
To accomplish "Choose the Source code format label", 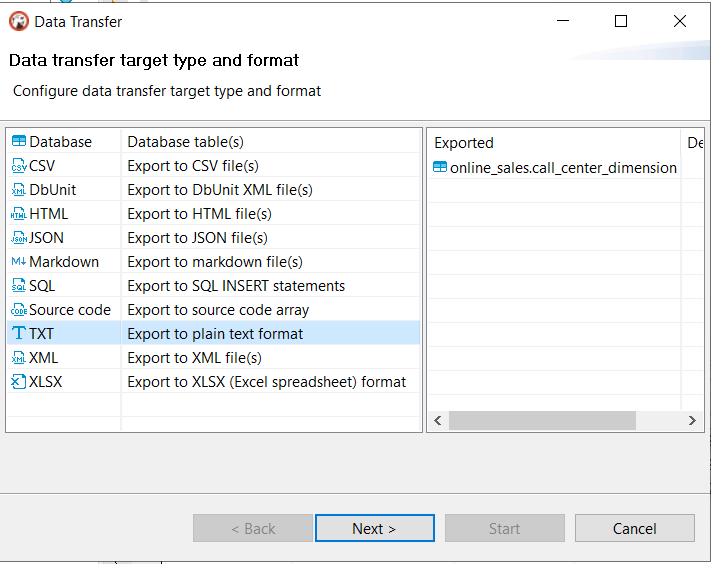I will click(x=70, y=310).
